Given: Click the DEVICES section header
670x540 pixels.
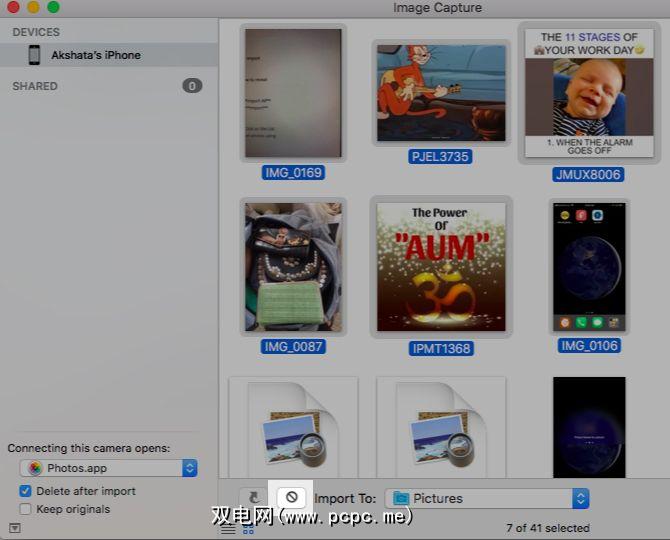Looking at the screenshot, I should click(x=36, y=32).
